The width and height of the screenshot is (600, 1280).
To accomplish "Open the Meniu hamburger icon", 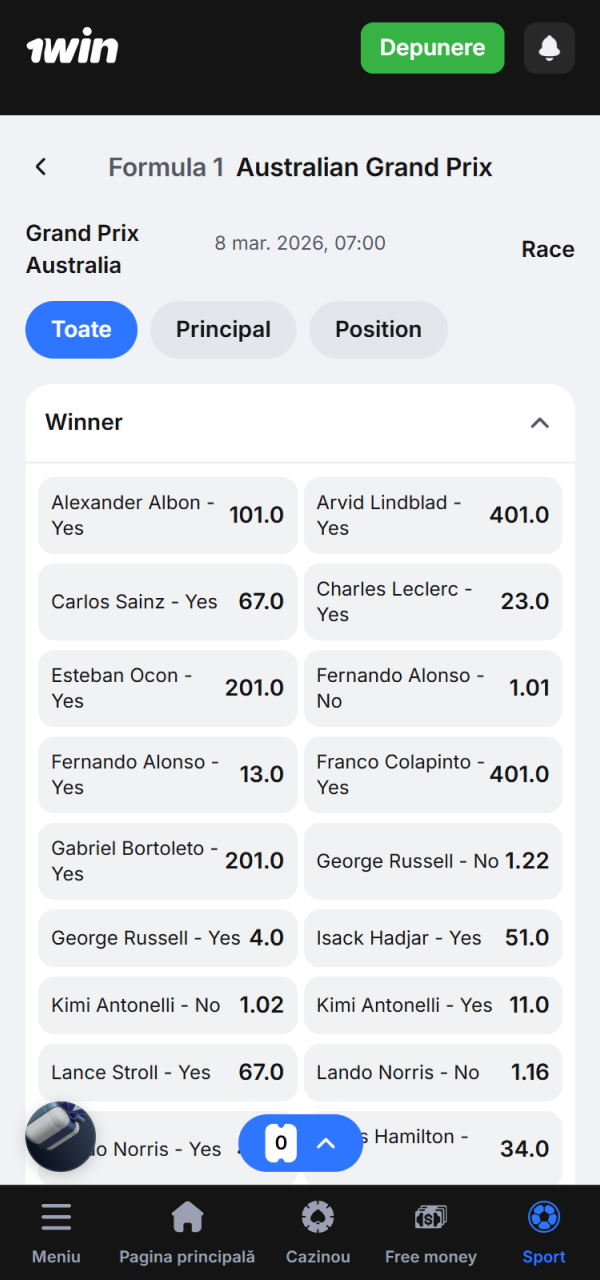I will (56, 1217).
